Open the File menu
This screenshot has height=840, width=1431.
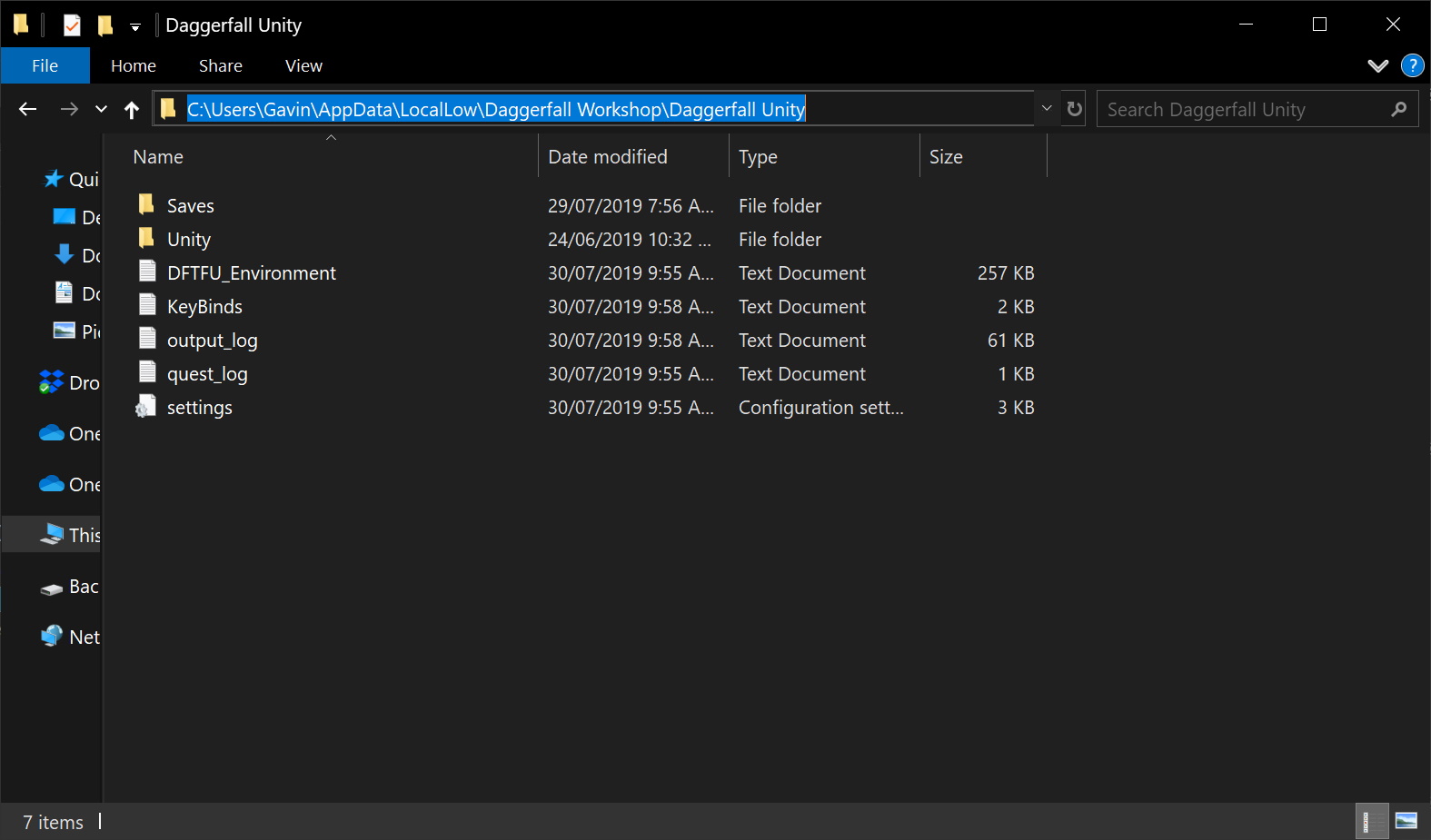[45, 65]
